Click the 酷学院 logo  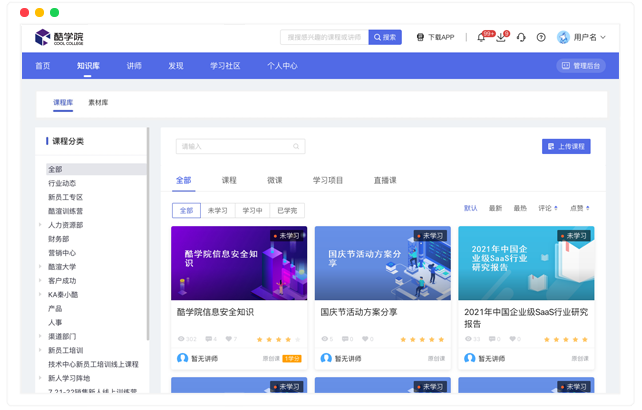pyautogui.click(x=59, y=37)
